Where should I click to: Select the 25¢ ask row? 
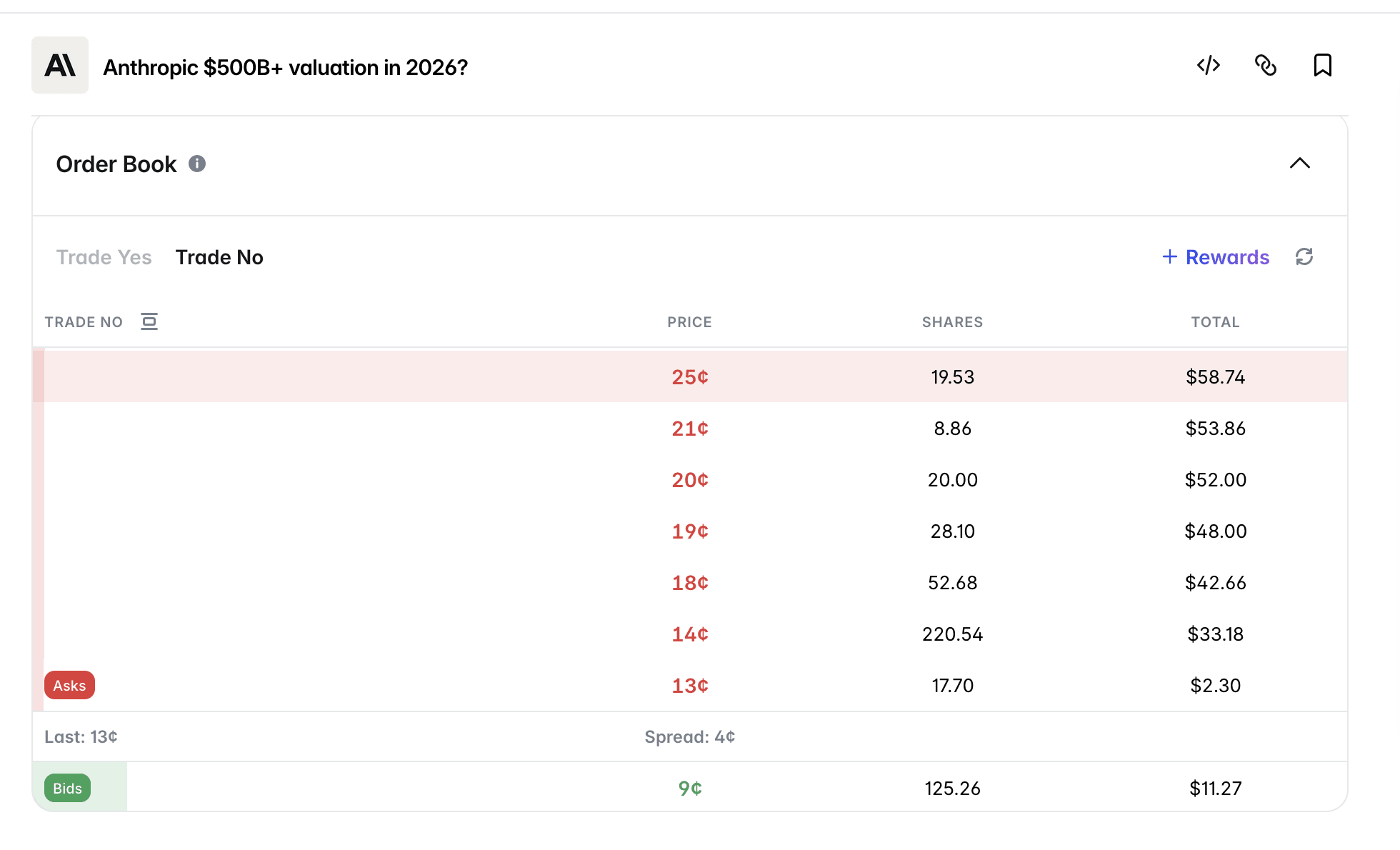[x=689, y=377]
